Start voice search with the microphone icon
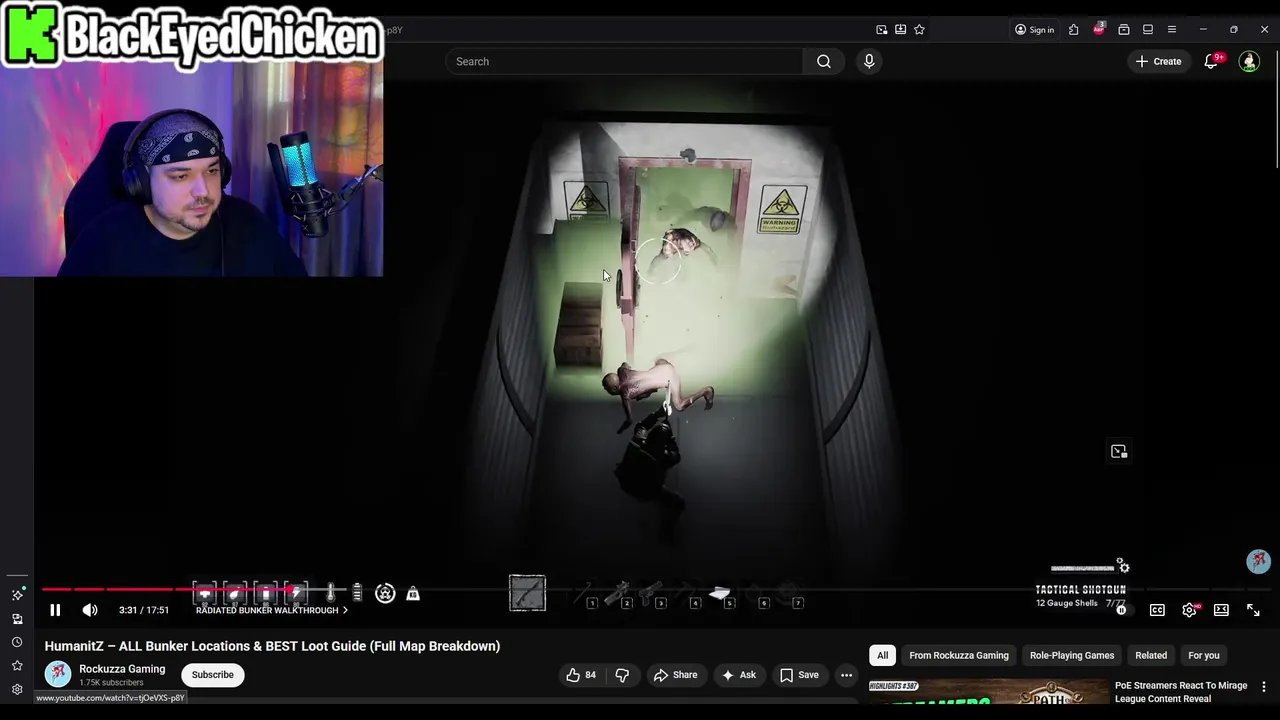 click(869, 61)
